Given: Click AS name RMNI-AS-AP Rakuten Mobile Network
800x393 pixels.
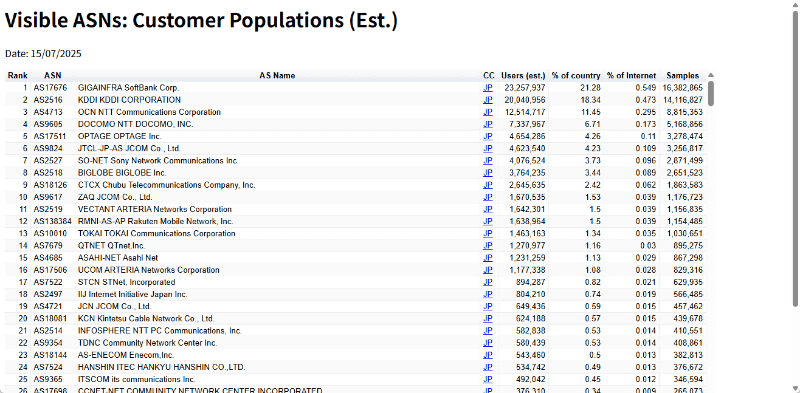Looking at the screenshot, I should [156, 222].
